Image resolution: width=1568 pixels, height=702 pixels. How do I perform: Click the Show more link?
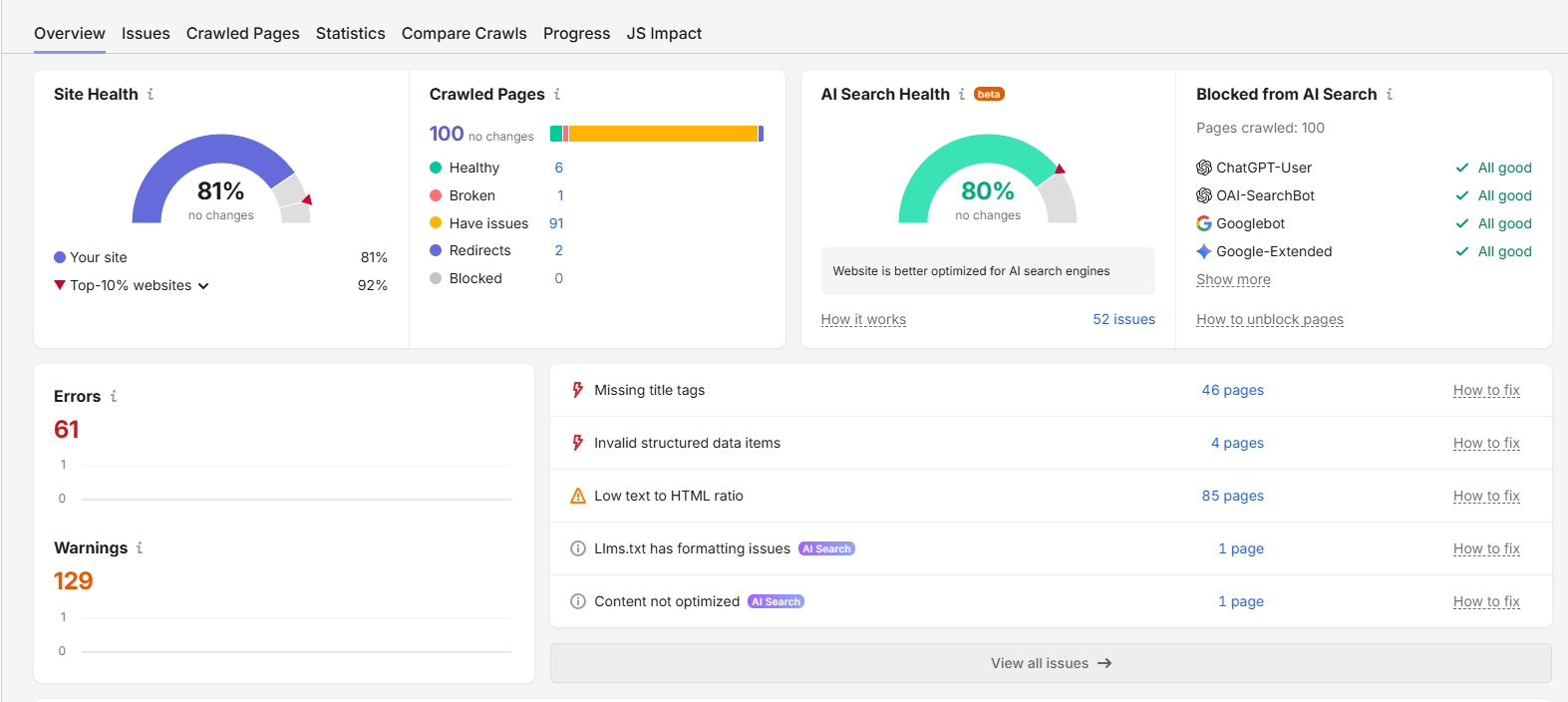tap(1233, 279)
